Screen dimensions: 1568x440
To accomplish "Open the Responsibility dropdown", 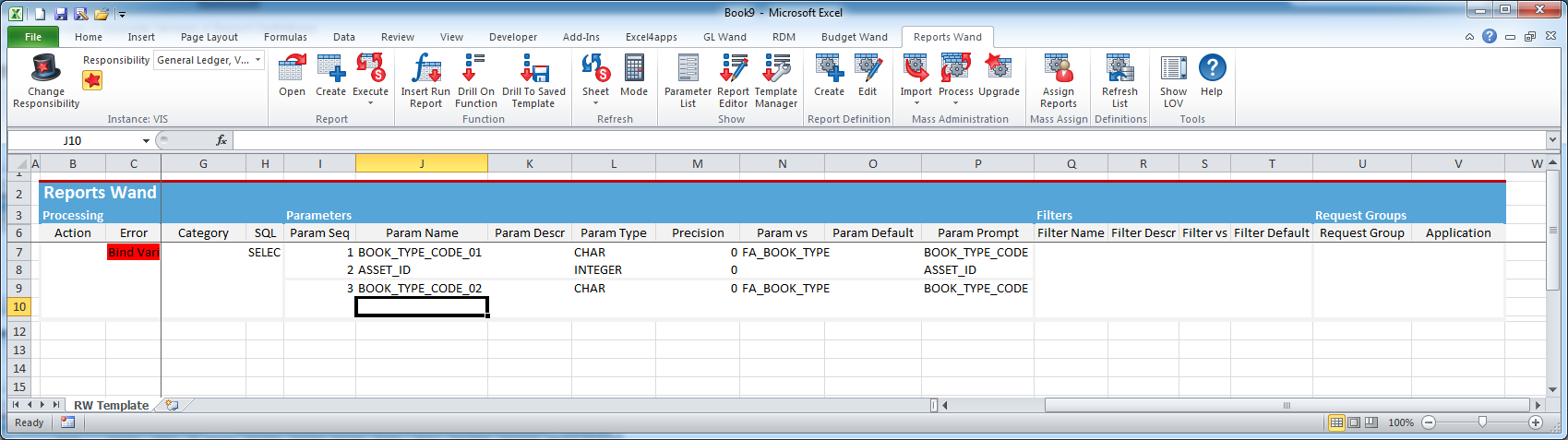I will point(257,60).
